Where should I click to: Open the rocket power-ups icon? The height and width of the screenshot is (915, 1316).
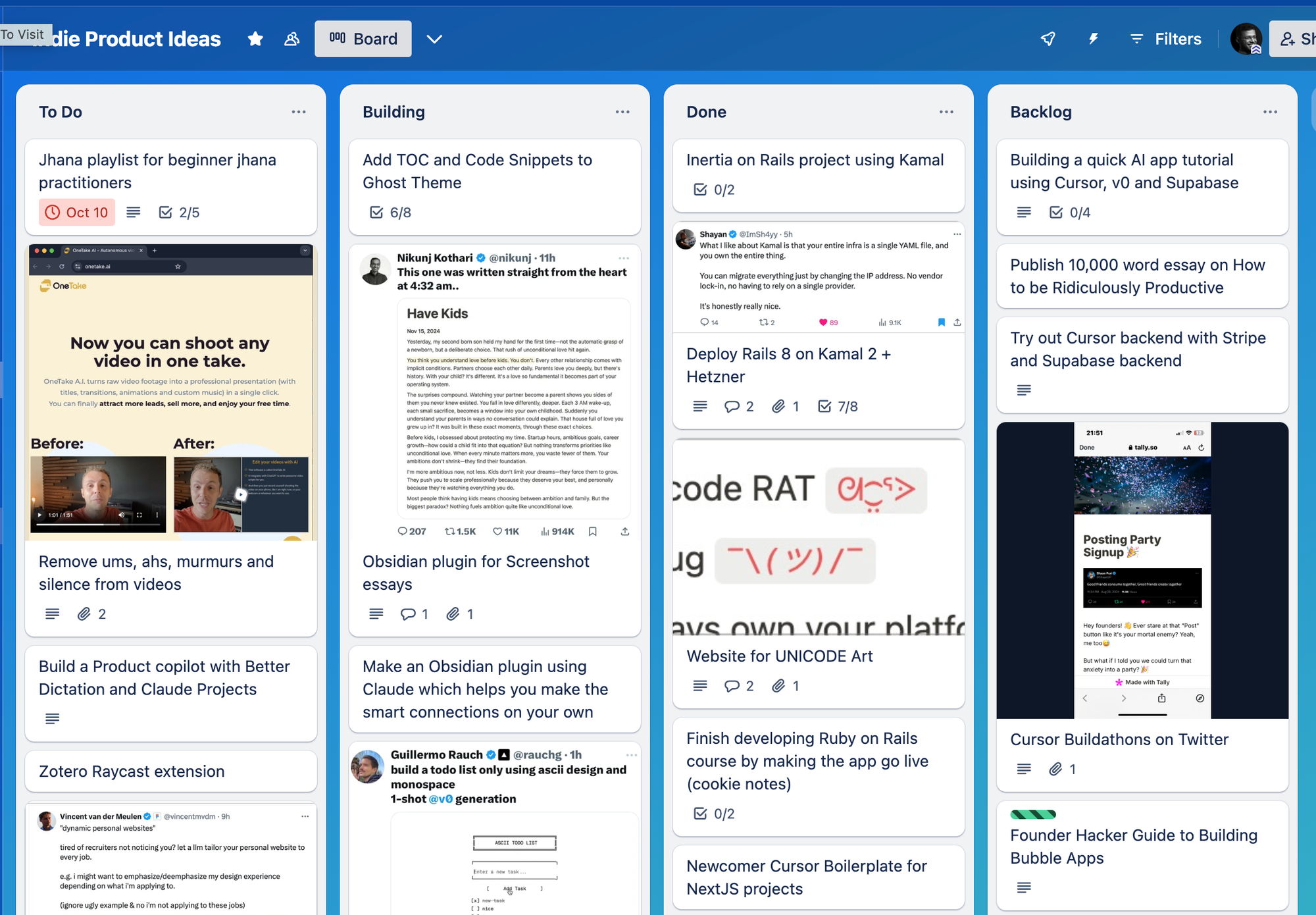click(x=1048, y=39)
